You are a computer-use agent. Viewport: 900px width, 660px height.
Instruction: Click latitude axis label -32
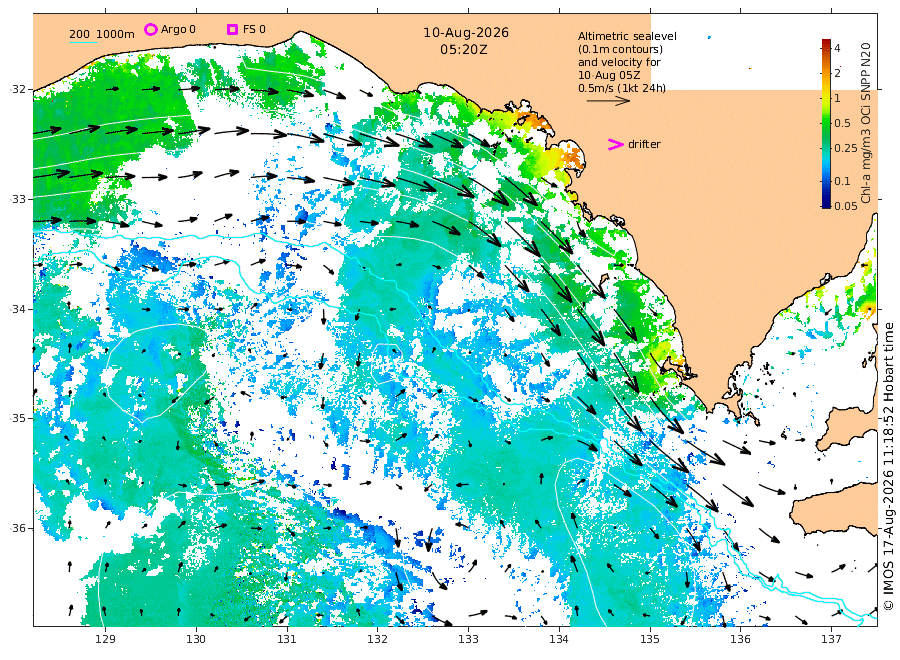click(x=18, y=90)
